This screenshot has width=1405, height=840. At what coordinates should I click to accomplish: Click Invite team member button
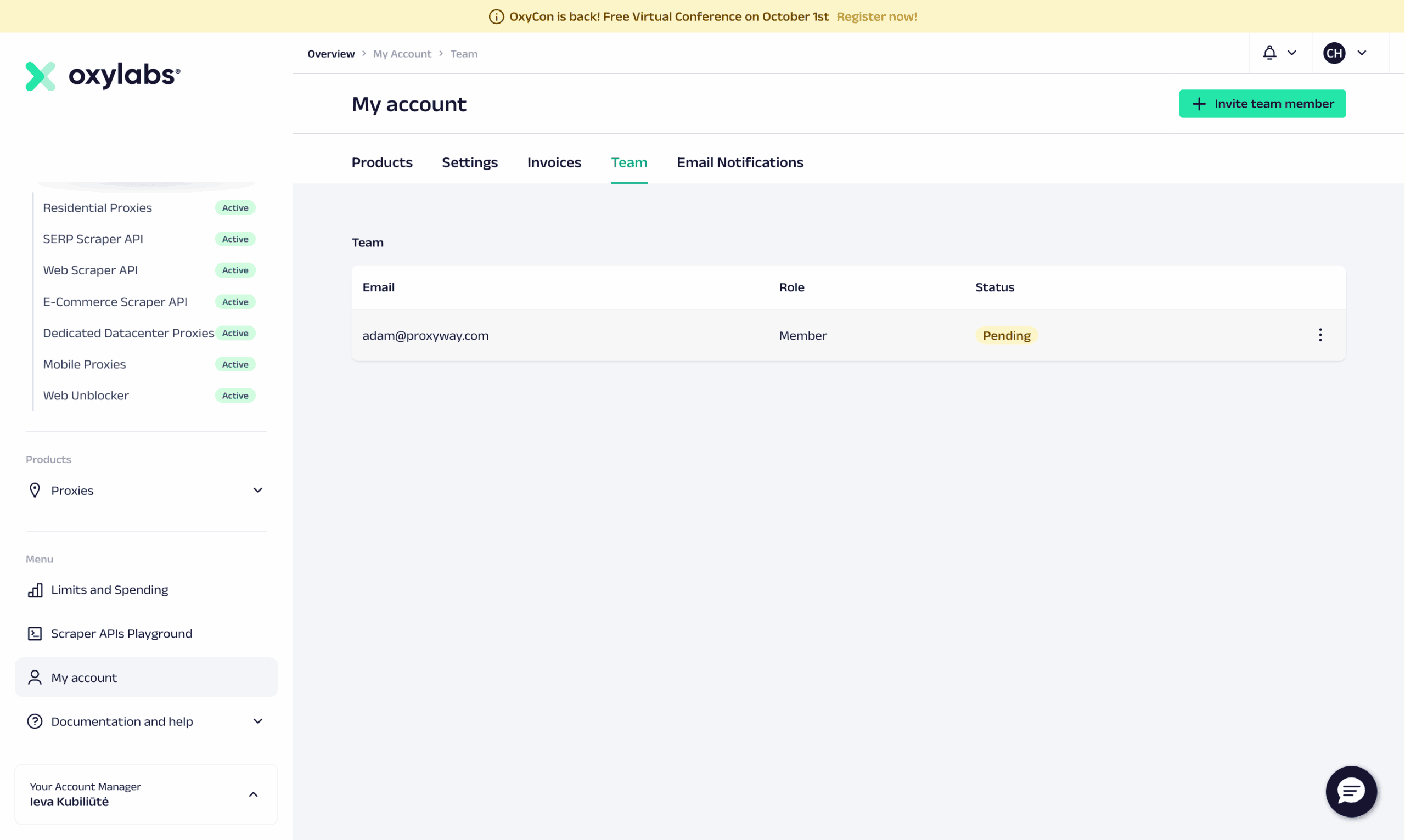1262,104
